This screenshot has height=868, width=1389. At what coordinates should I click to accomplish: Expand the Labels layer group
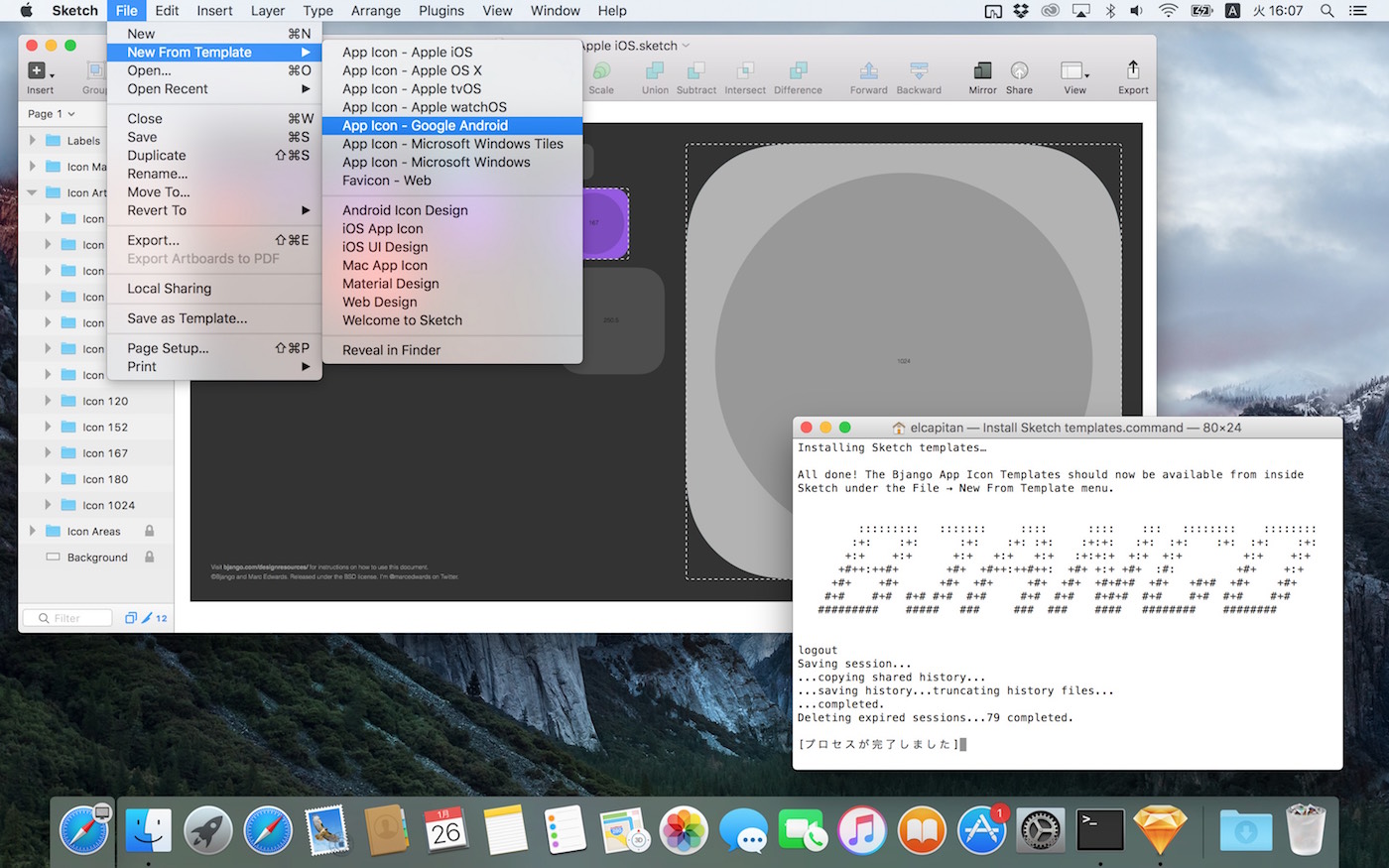pos(33,140)
